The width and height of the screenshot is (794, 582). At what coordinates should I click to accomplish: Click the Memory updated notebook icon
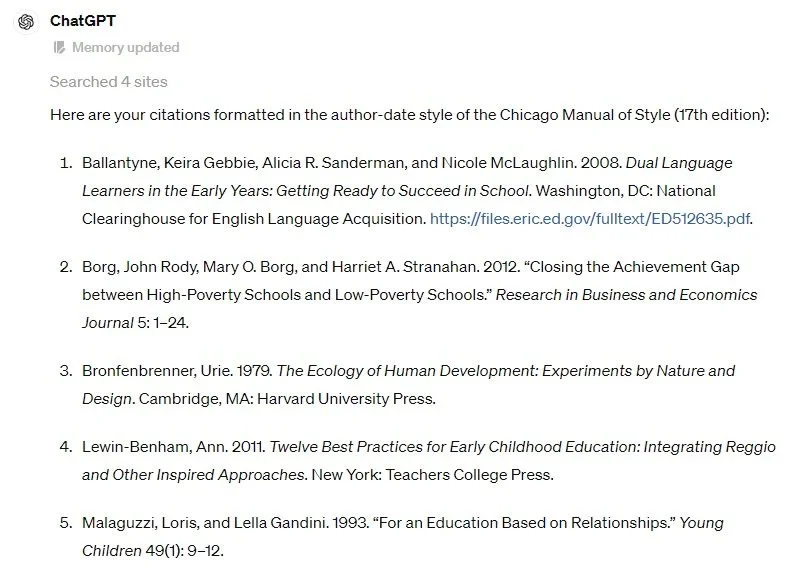click(59, 48)
